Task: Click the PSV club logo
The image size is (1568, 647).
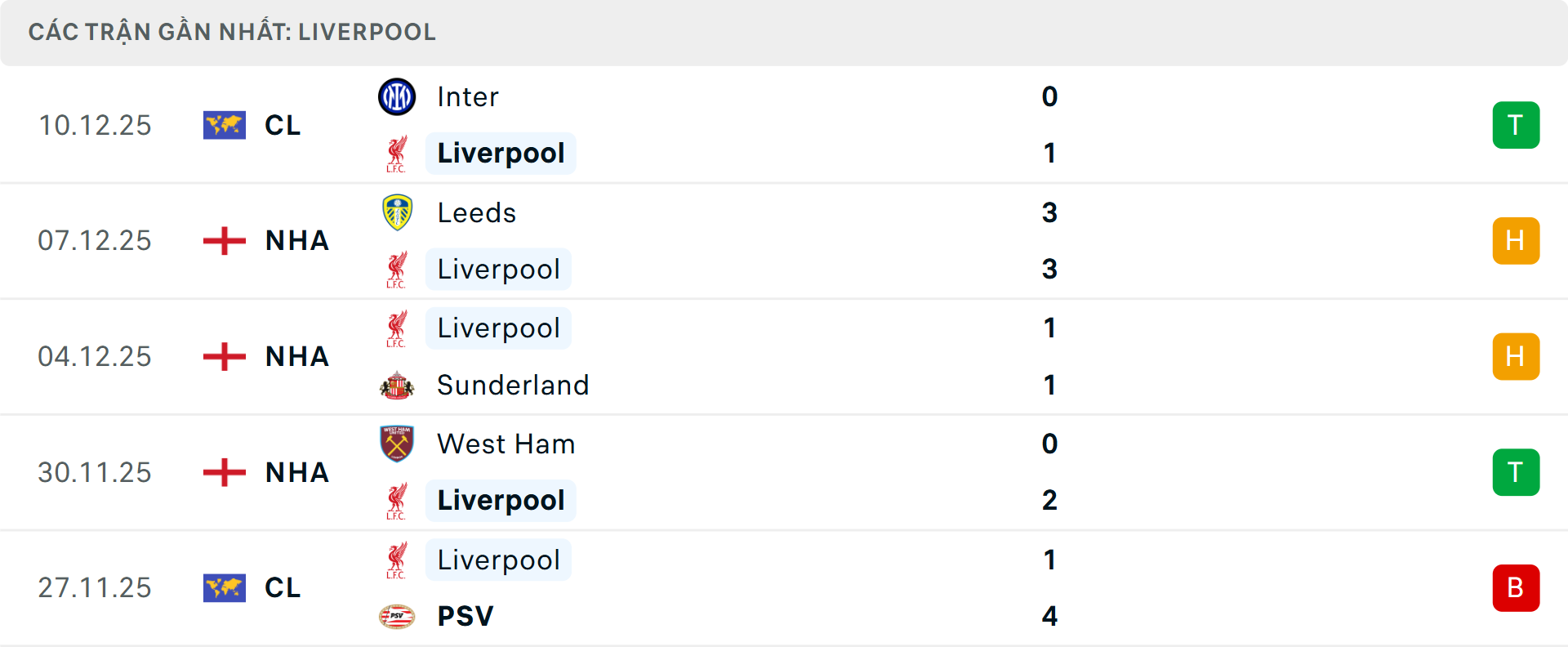Action: point(398,616)
